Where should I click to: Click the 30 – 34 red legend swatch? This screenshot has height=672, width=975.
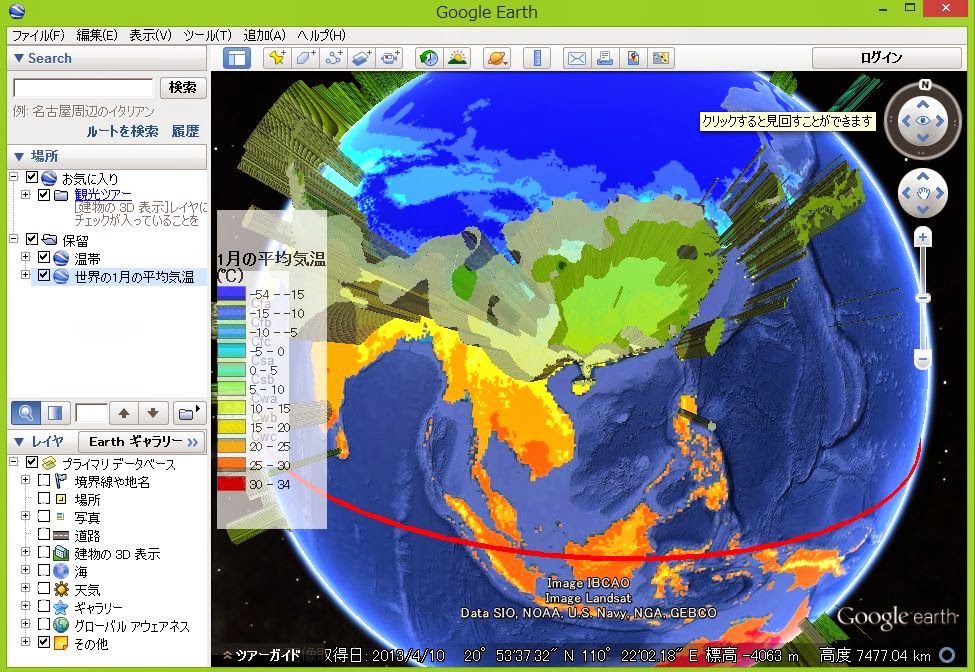click(x=231, y=484)
